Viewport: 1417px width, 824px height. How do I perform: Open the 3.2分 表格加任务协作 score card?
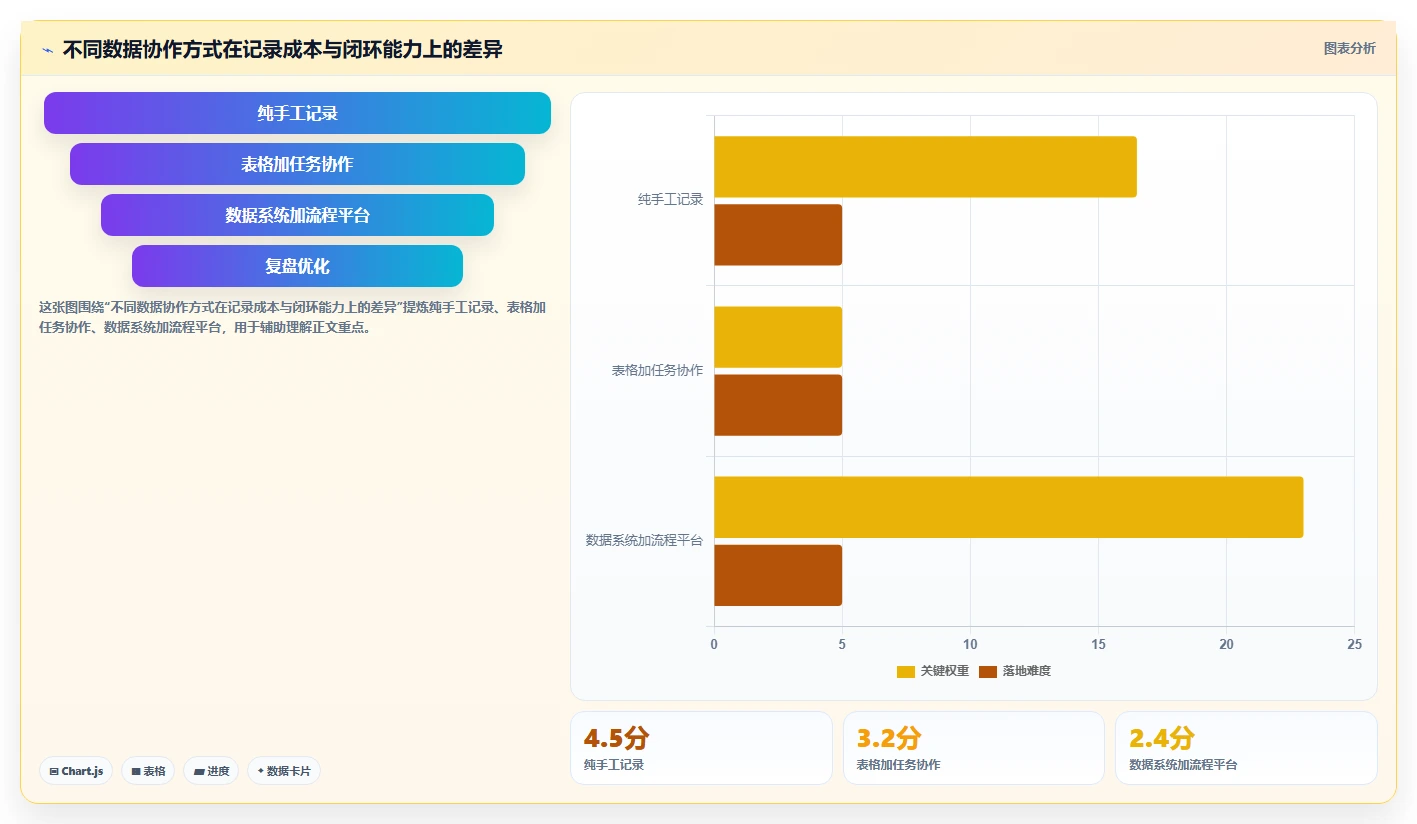point(974,748)
